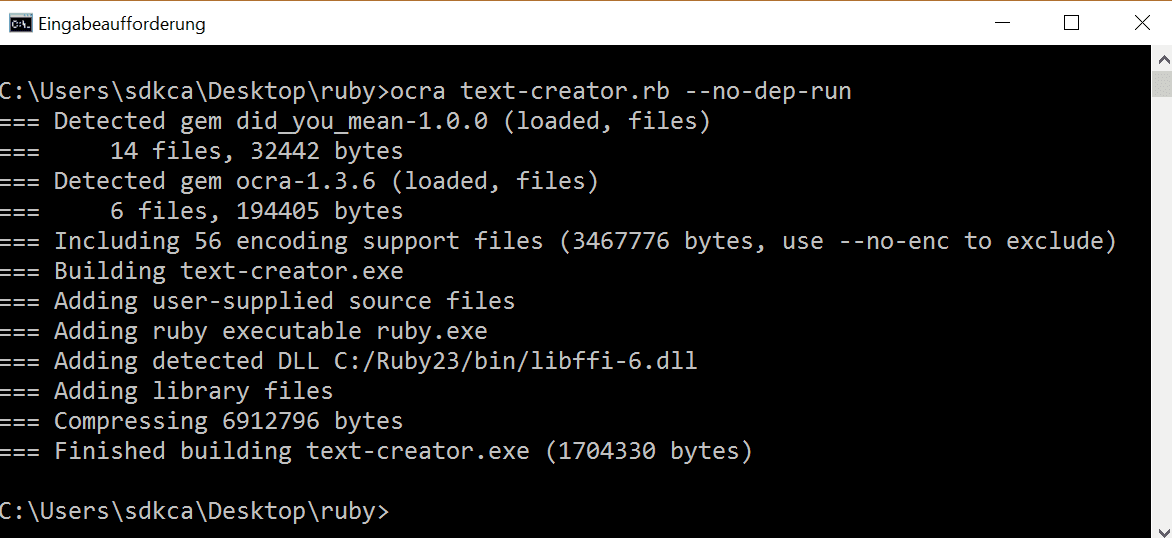Click the Compressing 6912796 bytes line
The image size is (1172, 538).
coord(202,421)
